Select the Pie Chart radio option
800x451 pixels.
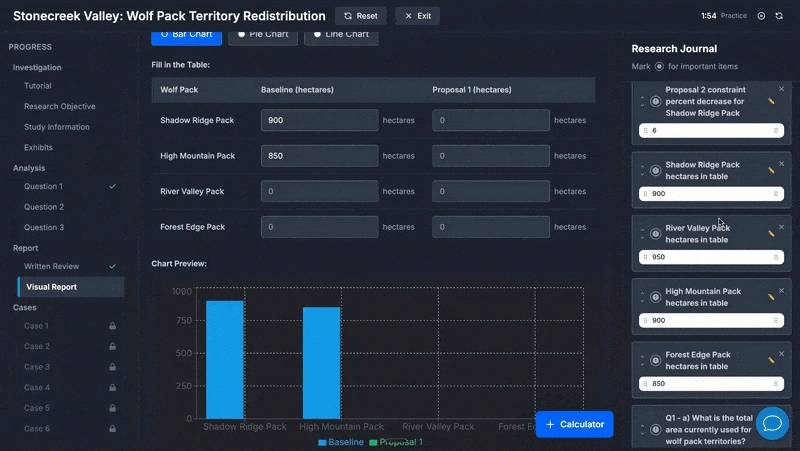[x=262, y=34]
